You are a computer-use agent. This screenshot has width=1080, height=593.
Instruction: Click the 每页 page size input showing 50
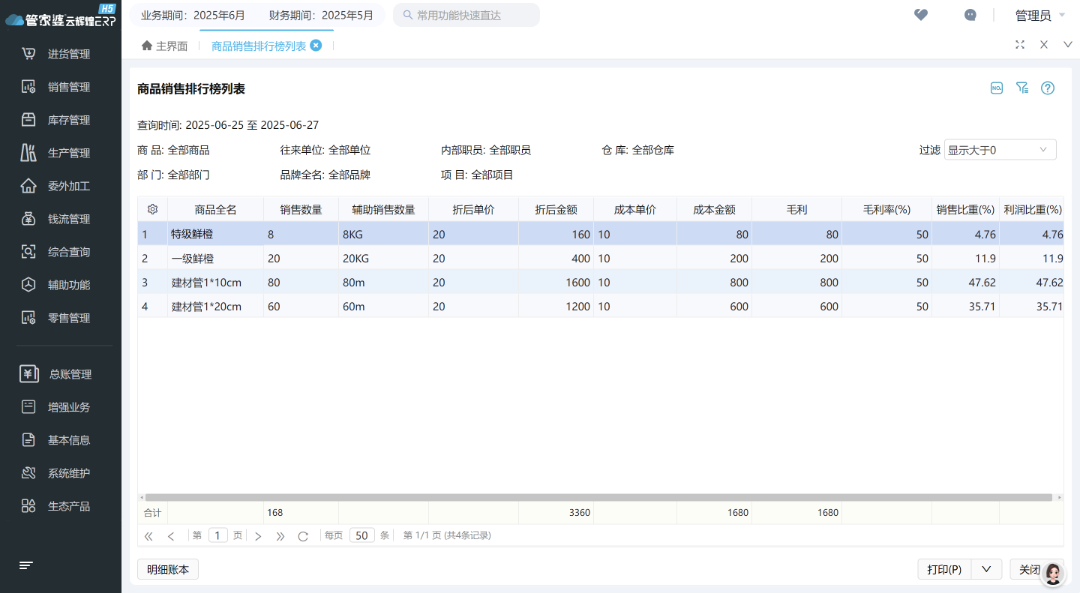361,535
